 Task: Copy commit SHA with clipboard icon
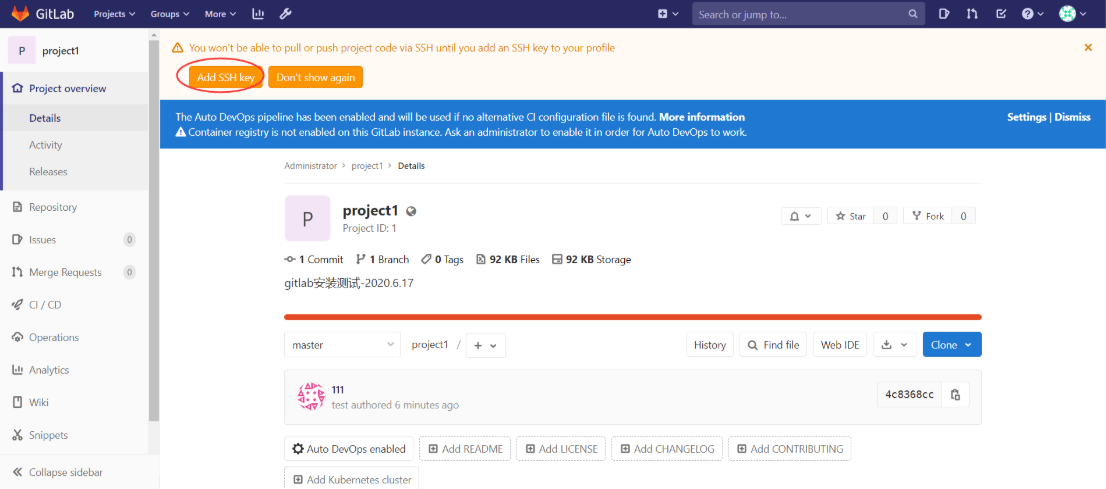pyautogui.click(x=956, y=394)
